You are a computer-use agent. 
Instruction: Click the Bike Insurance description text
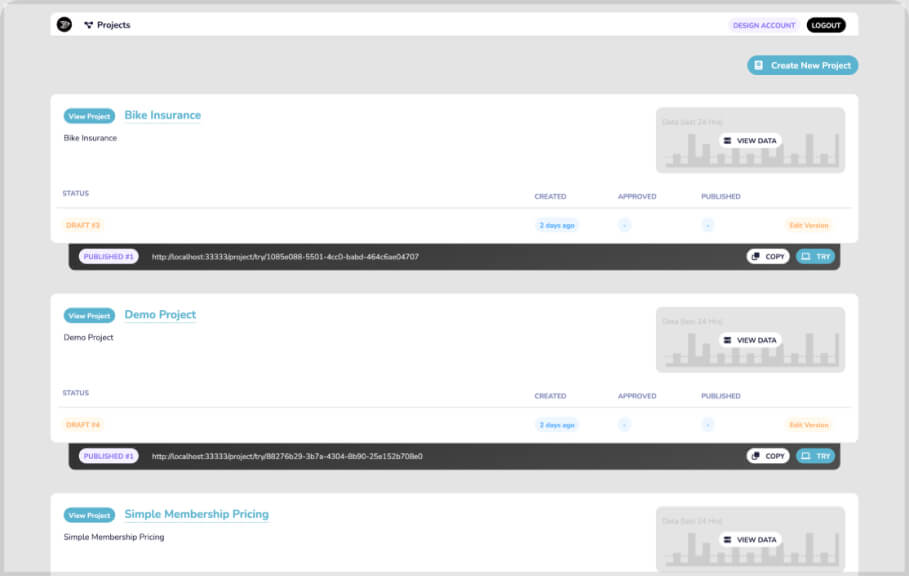point(90,138)
